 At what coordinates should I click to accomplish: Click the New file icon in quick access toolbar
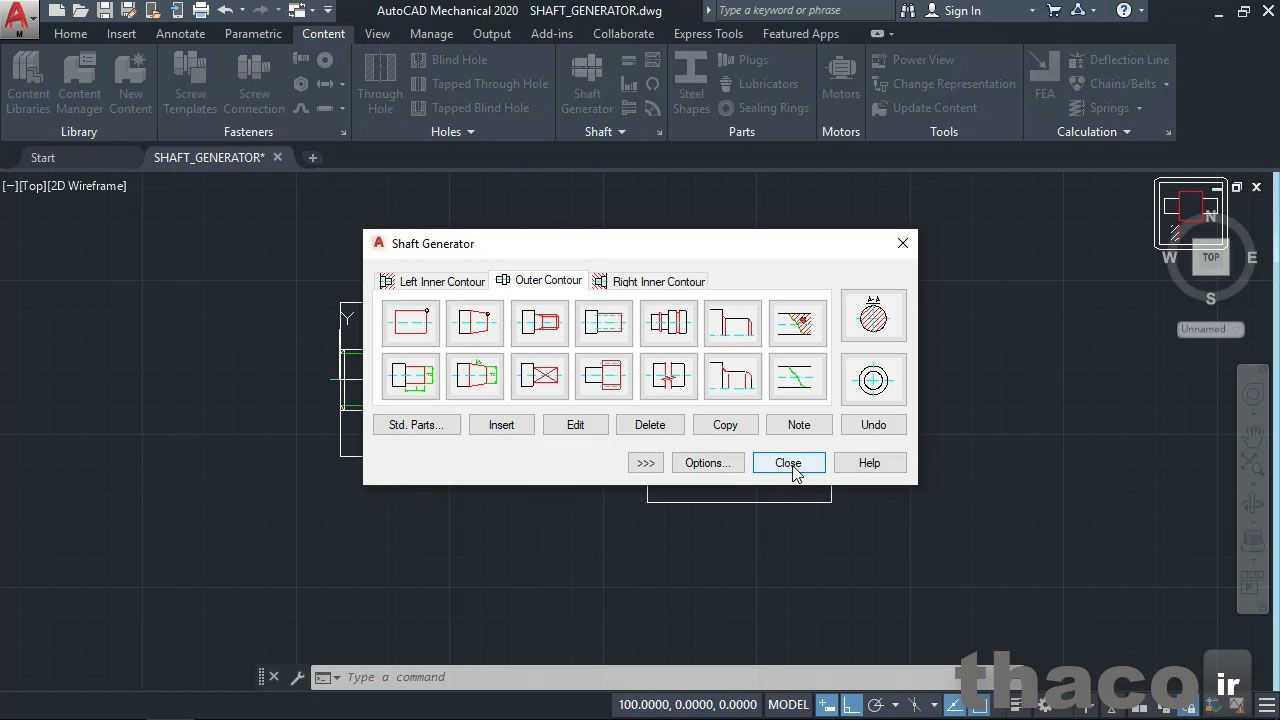[57, 11]
